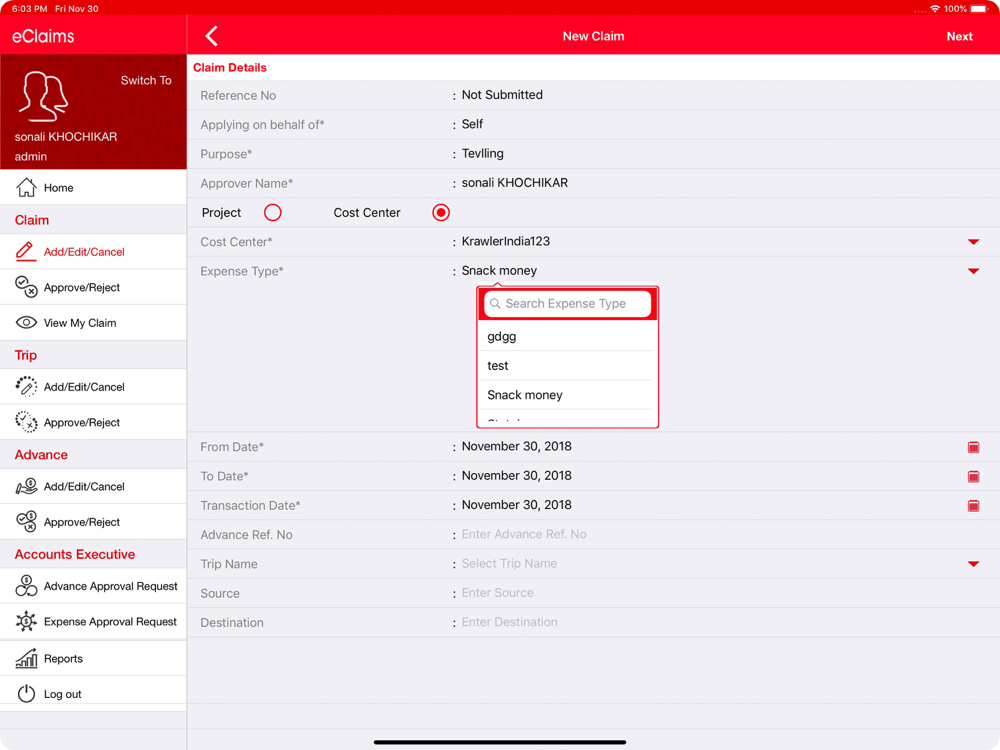Open Advance Approval Request
Image resolution: width=1000 pixels, height=750 pixels.
click(x=93, y=585)
